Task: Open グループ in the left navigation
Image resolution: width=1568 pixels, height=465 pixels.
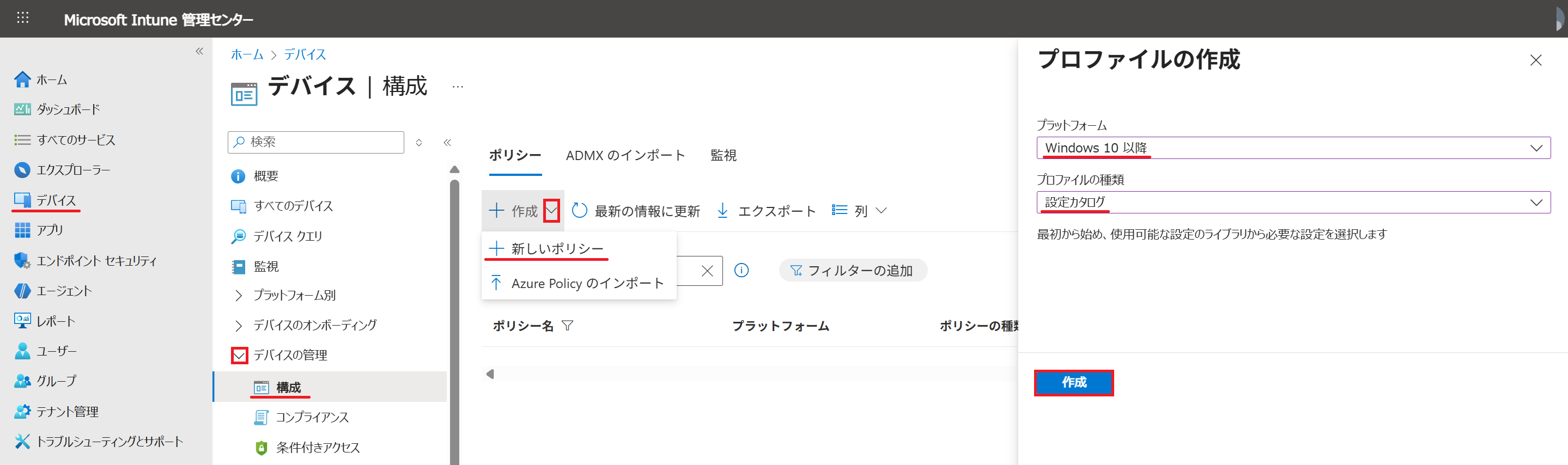Action: 46,381
